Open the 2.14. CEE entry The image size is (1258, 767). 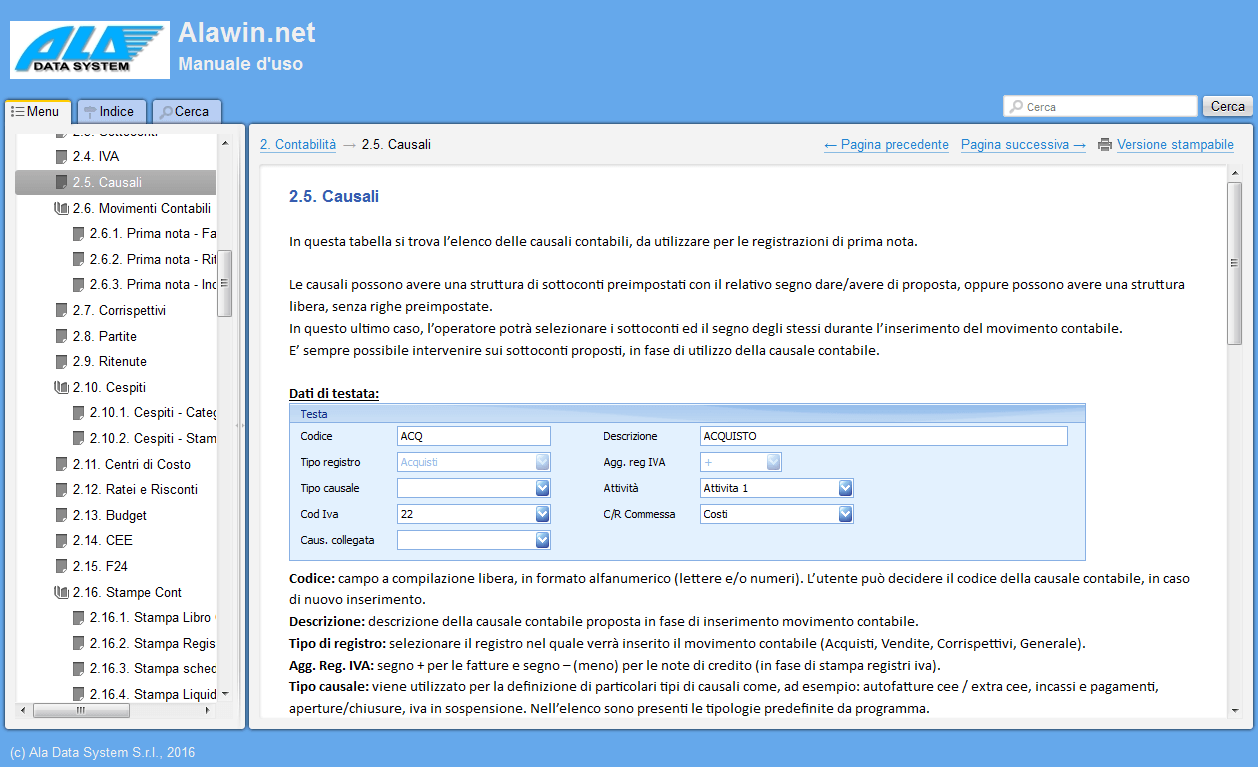point(102,540)
